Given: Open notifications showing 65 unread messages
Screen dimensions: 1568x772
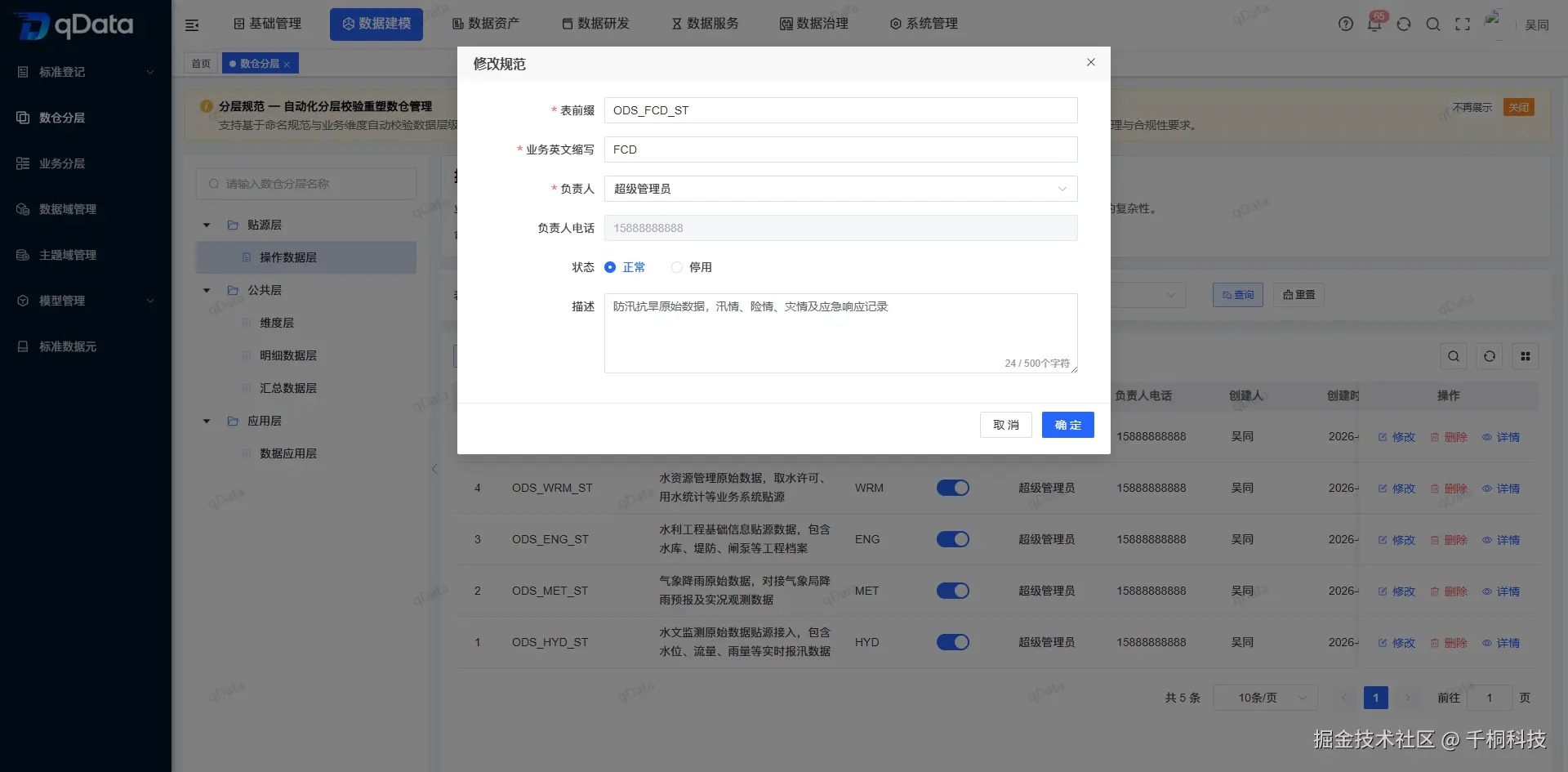Looking at the screenshot, I should pos(1374,24).
